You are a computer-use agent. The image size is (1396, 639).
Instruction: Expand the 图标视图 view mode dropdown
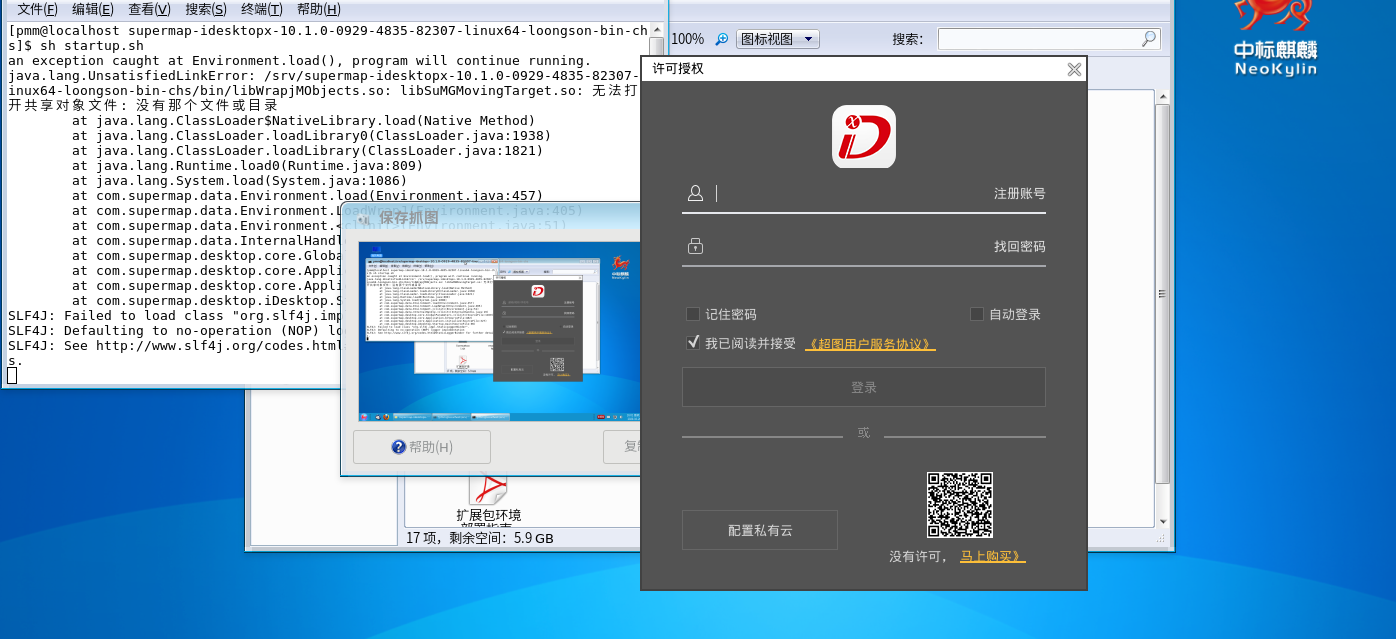(778, 39)
